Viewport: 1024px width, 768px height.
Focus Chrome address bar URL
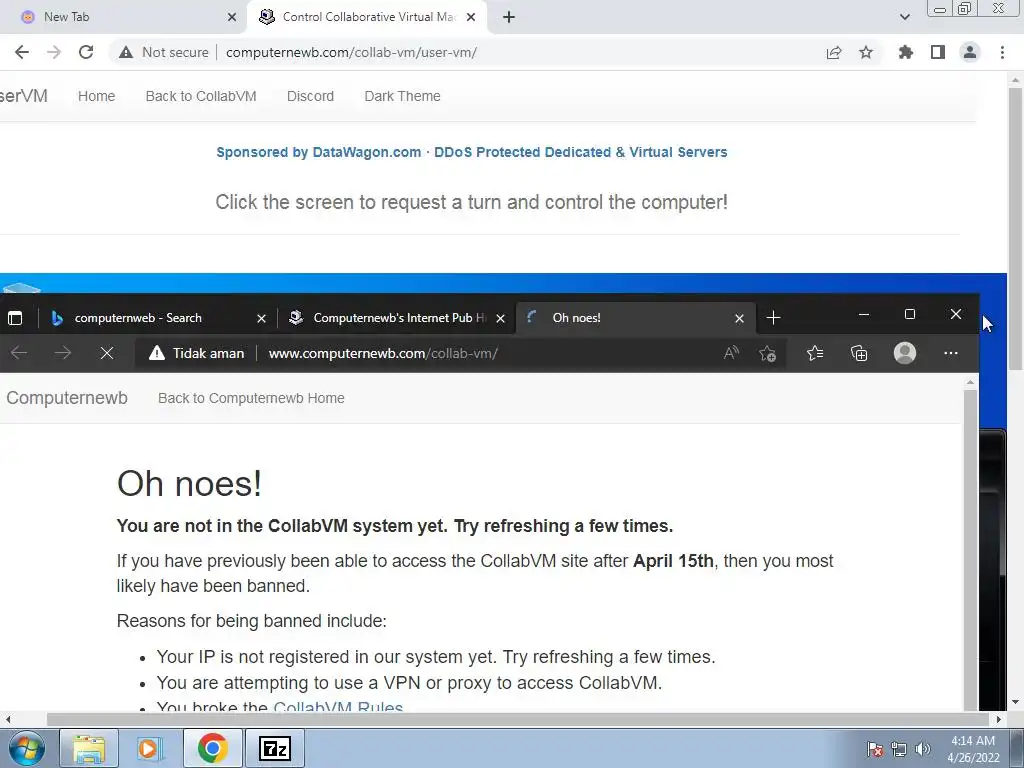point(351,52)
